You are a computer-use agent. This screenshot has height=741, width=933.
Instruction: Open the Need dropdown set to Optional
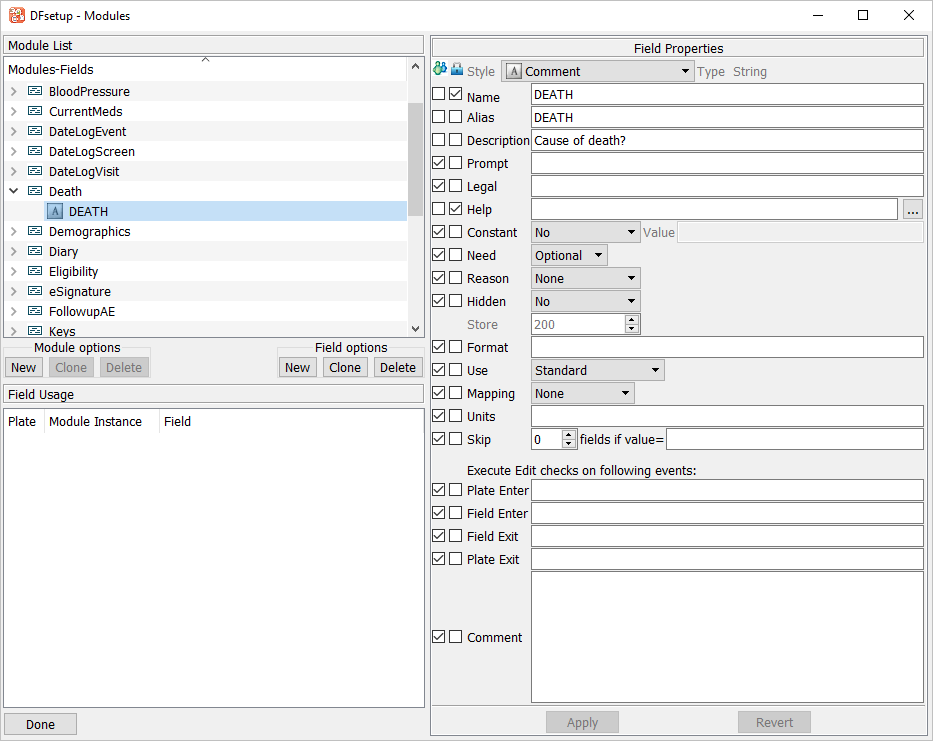tap(569, 255)
